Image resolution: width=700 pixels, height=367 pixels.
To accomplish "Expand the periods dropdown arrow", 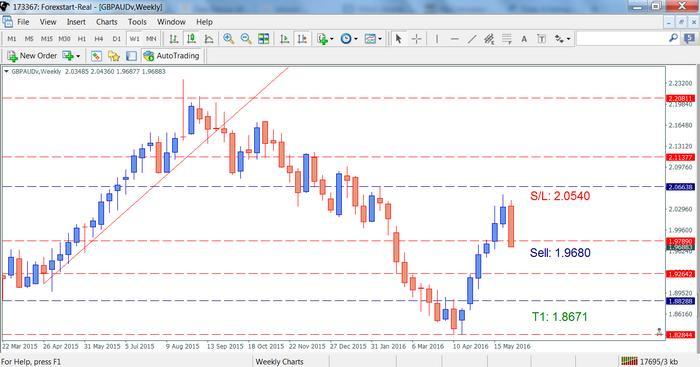I will click(356, 39).
